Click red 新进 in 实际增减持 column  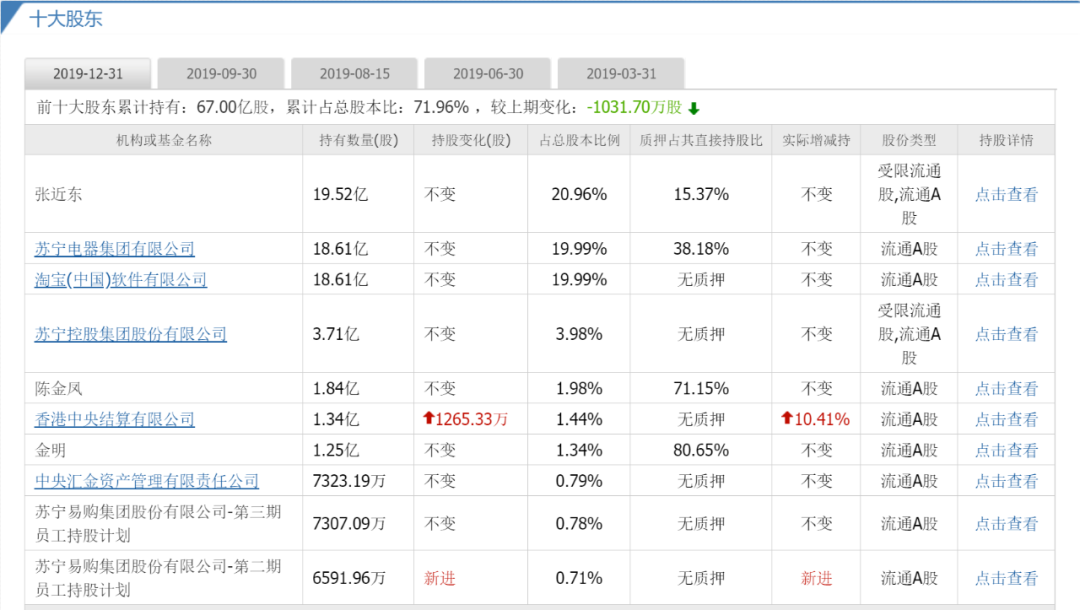(816, 578)
